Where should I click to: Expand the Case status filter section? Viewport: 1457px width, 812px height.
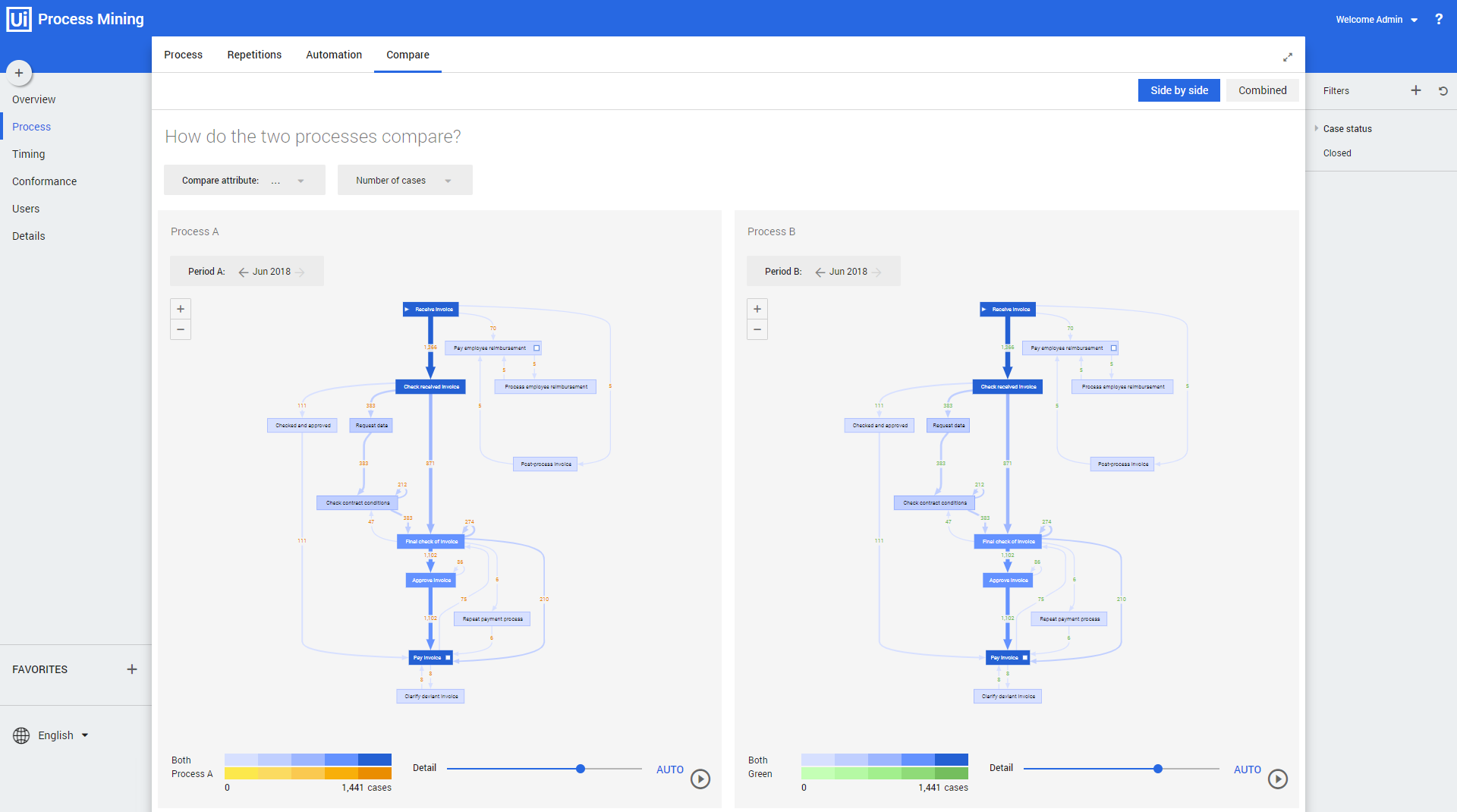tap(1316, 128)
